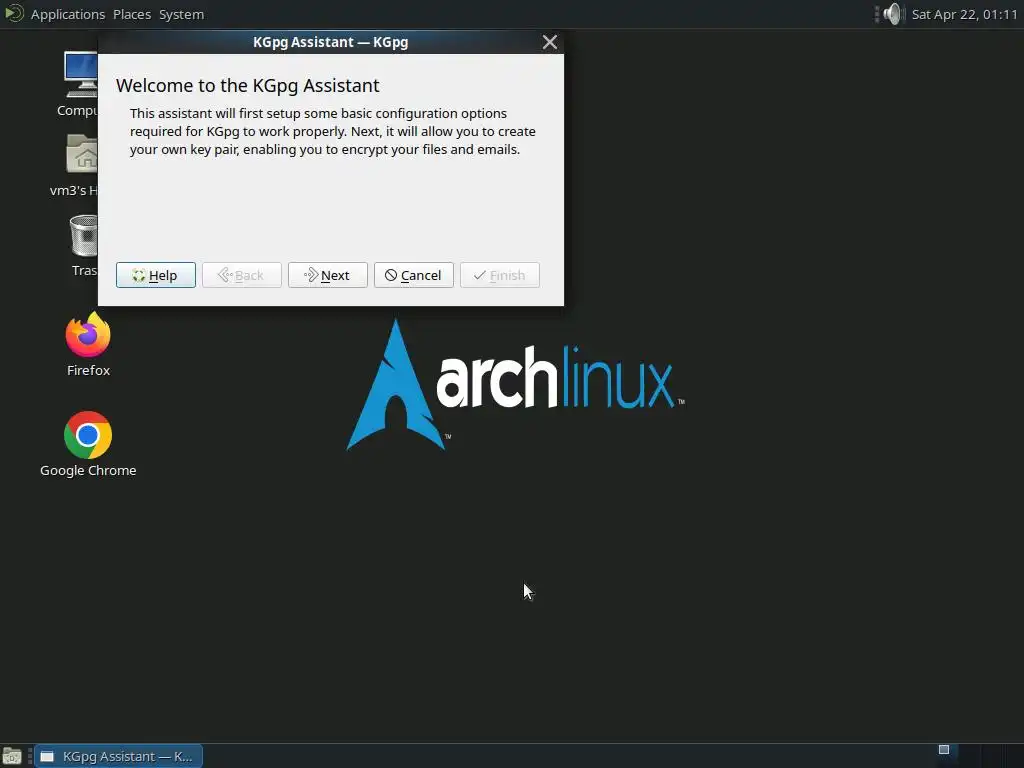Select the Trash desktop icon
Image resolution: width=1024 pixels, height=768 pixels.
coord(84,246)
